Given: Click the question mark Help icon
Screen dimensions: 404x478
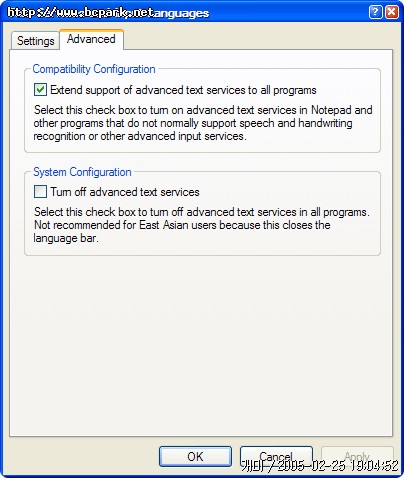Looking at the screenshot, I should pyautogui.click(x=375, y=12).
